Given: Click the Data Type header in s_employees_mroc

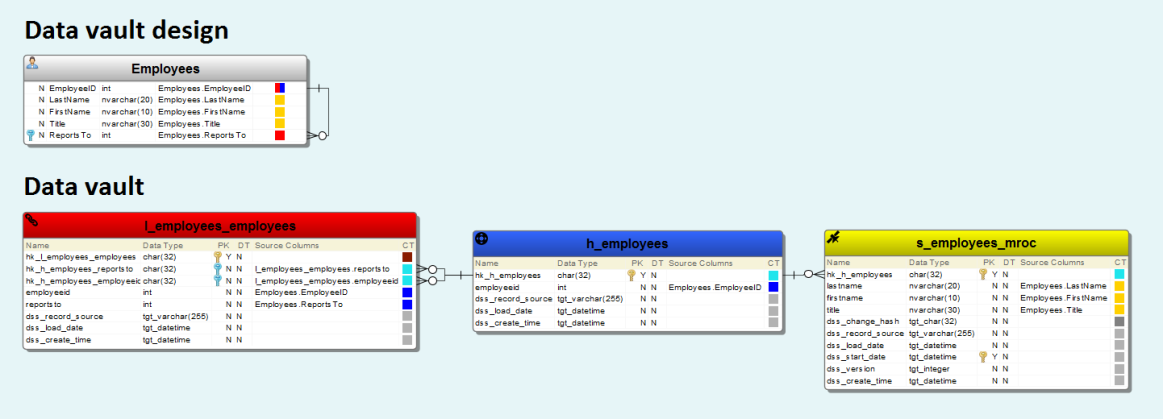Looking at the screenshot, I should (x=929, y=263).
